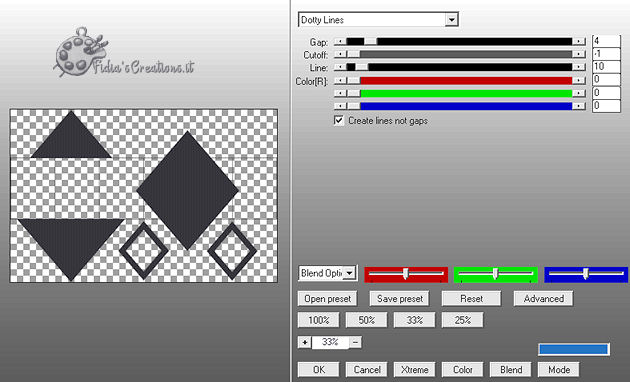Confirm the filter with OK
This screenshot has width=630, height=382.
[x=319, y=370]
